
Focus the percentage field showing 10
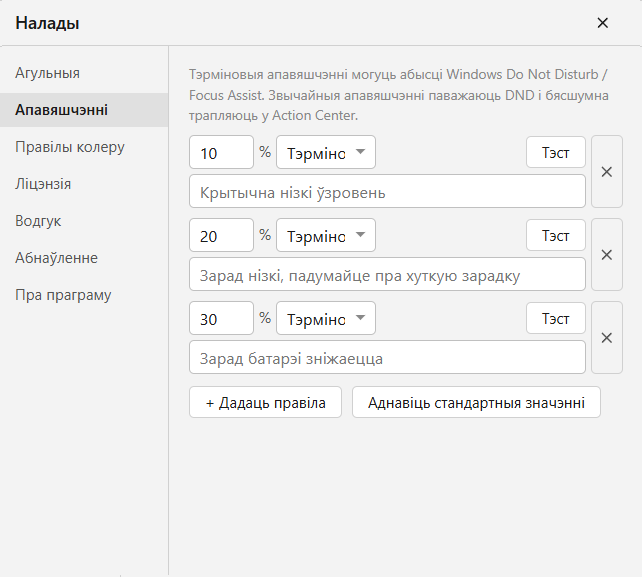pyautogui.click(x=222, y=152)
